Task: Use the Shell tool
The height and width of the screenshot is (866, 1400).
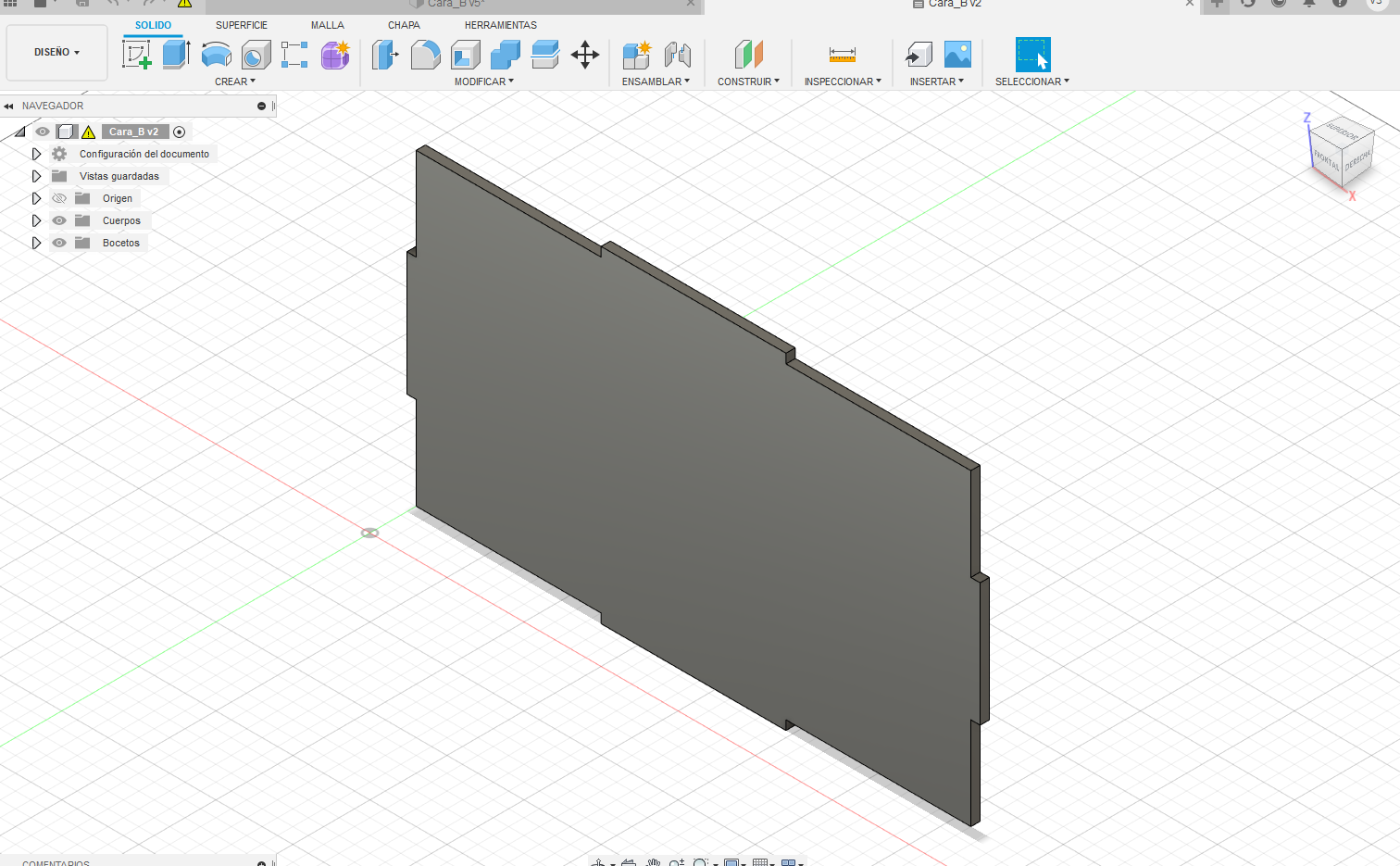Action: [x=465, y=55]
